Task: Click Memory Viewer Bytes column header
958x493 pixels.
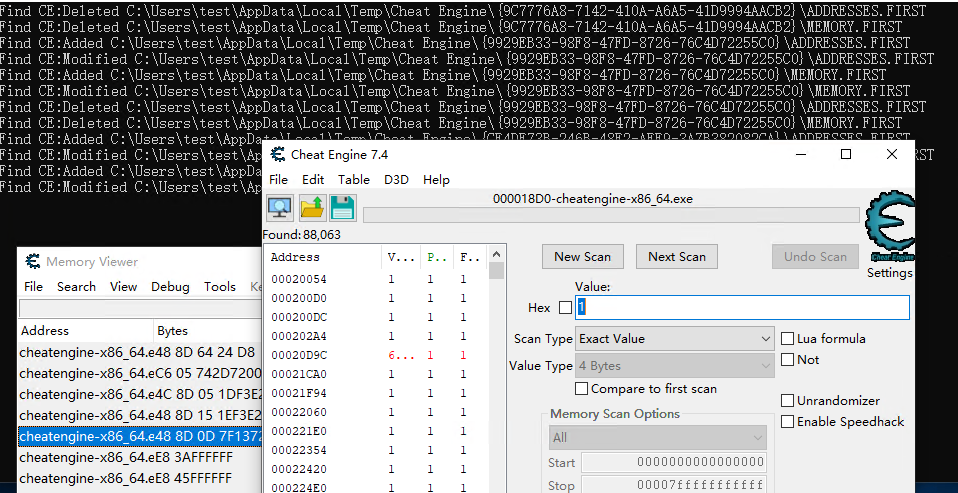Action: (208, 330)
